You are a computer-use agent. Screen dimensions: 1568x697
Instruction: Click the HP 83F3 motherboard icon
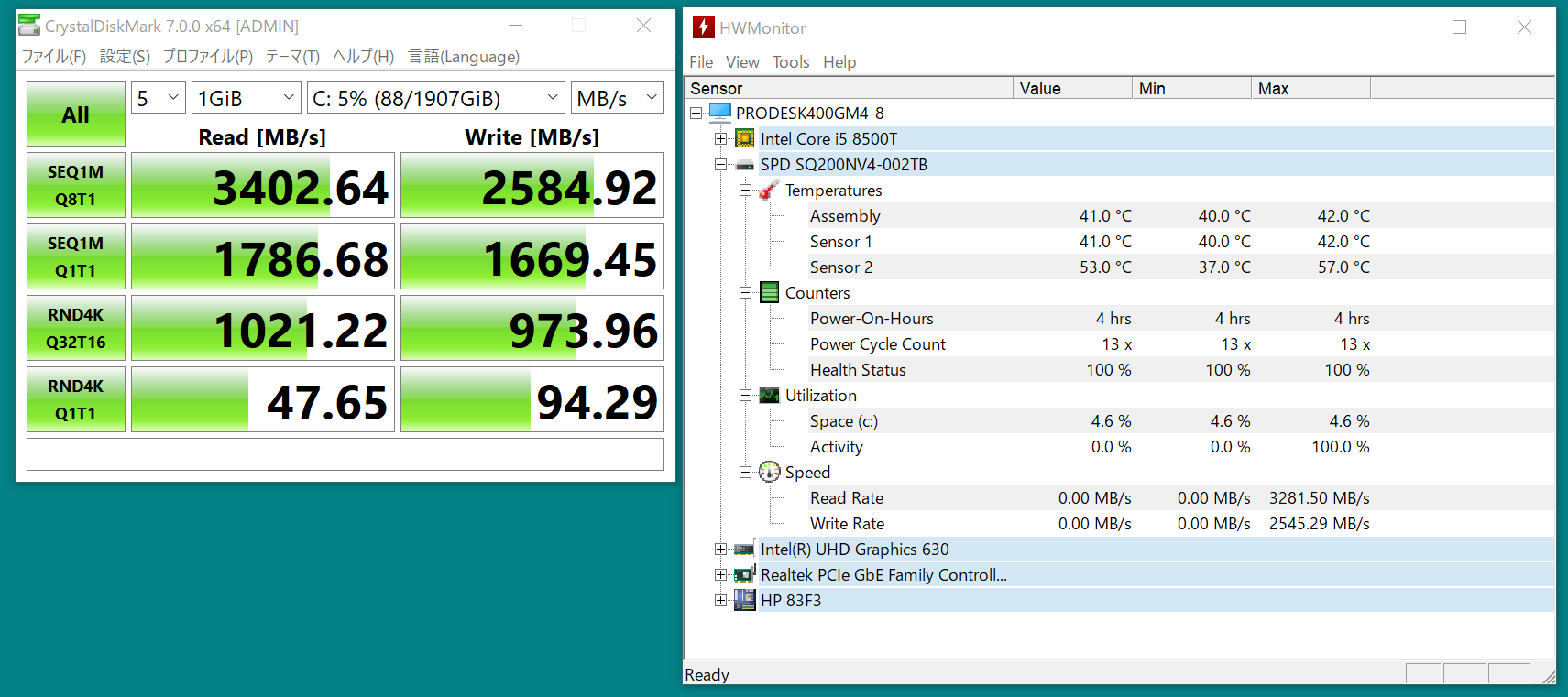coord(745,601)
